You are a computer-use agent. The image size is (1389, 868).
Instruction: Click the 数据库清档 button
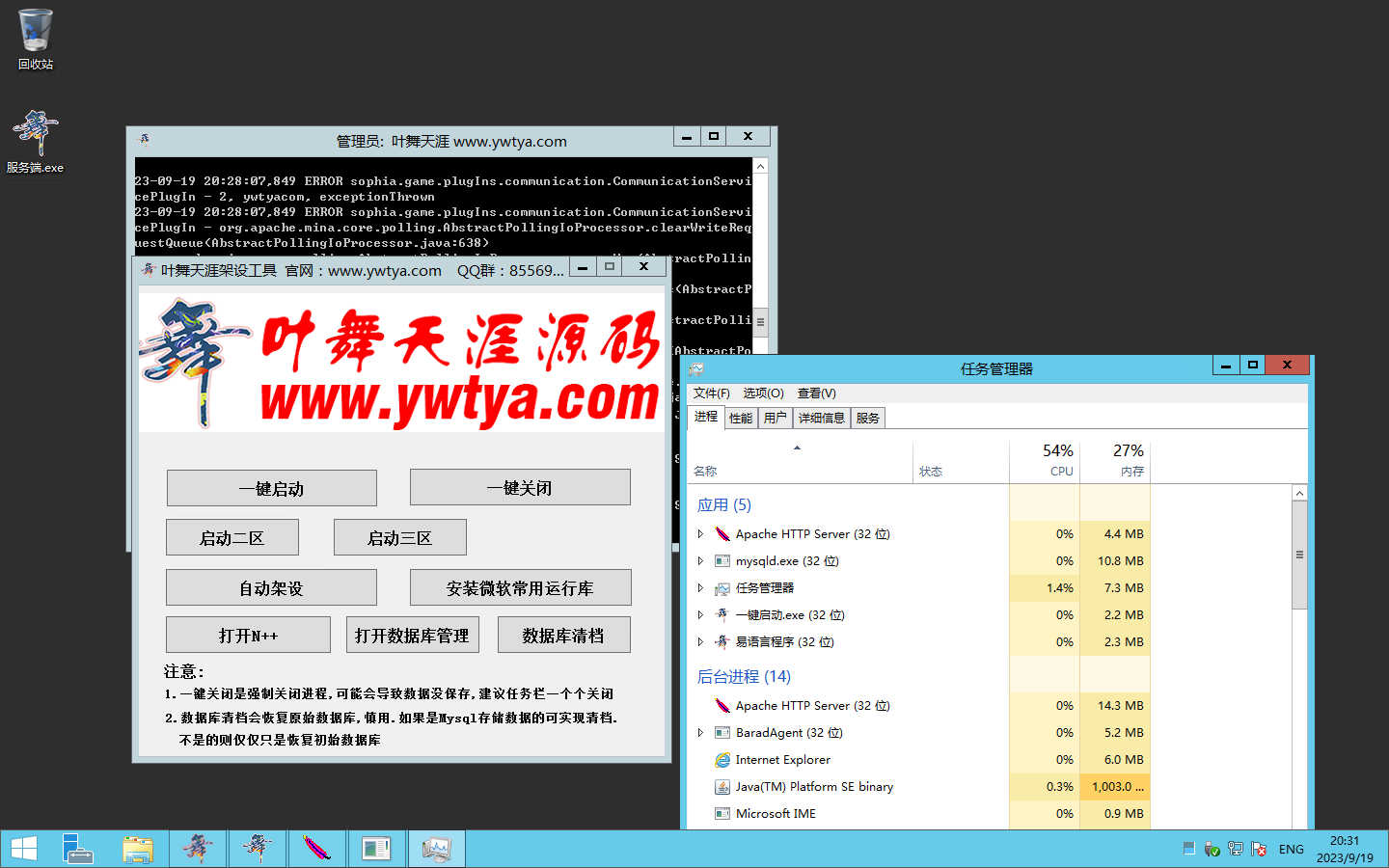tap(563, 635)
